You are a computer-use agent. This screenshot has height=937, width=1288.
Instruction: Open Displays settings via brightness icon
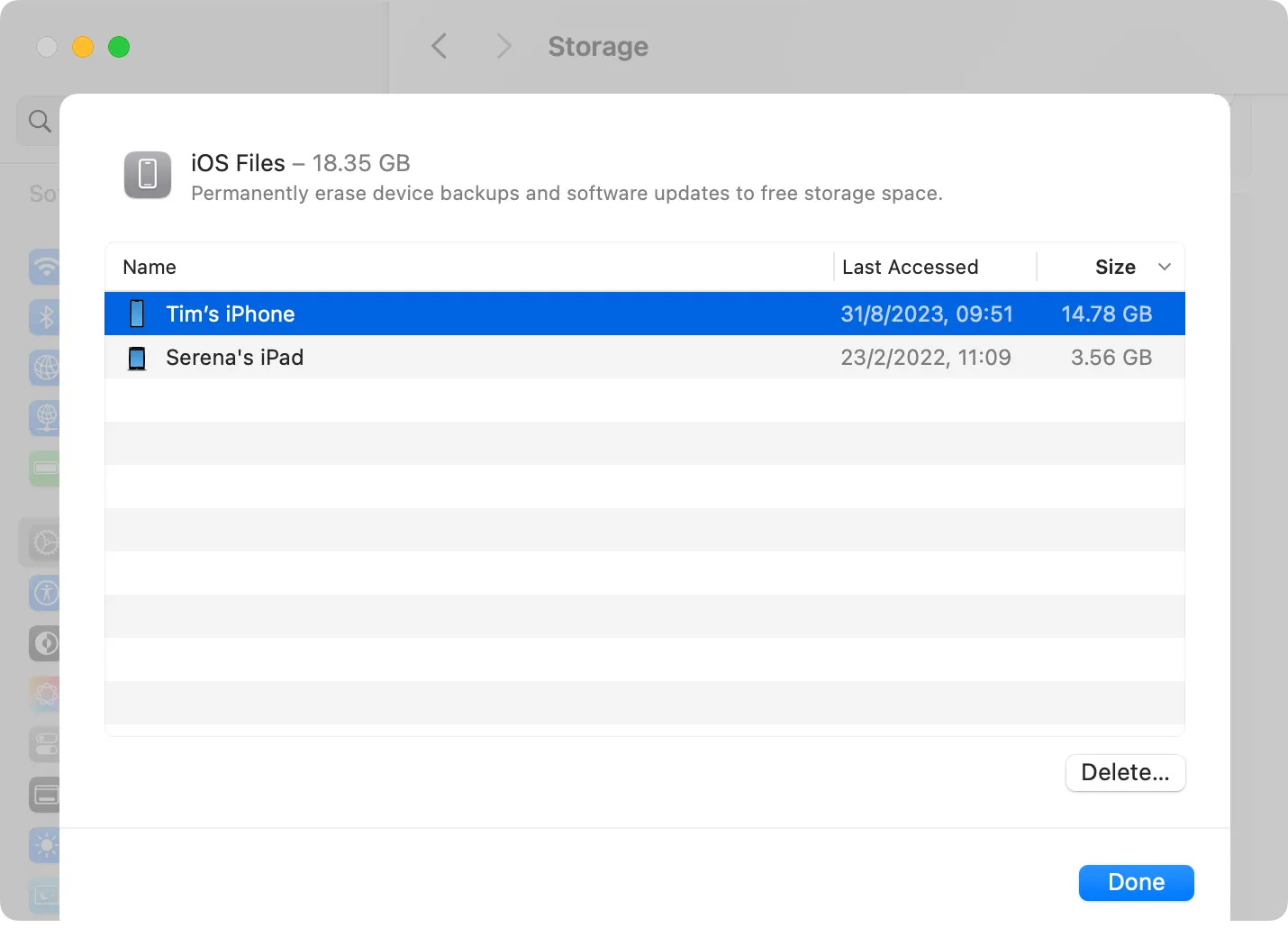43,845
